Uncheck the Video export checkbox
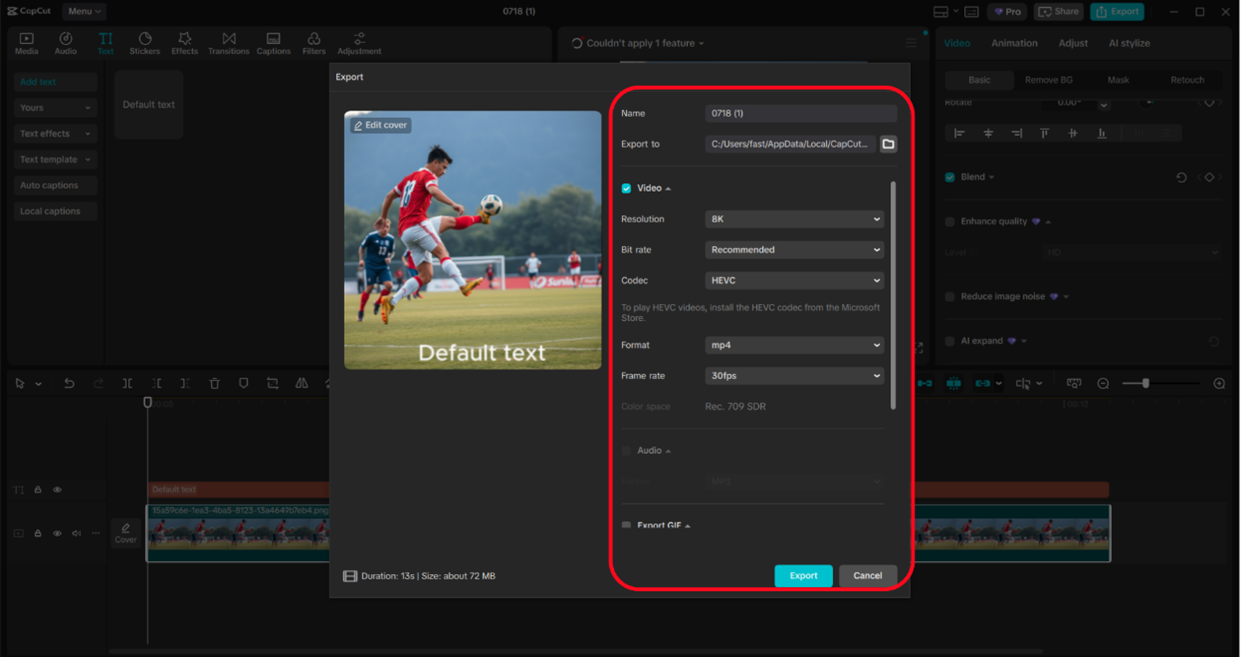Viewport: 1246px width, 657px height. [627, 188]
